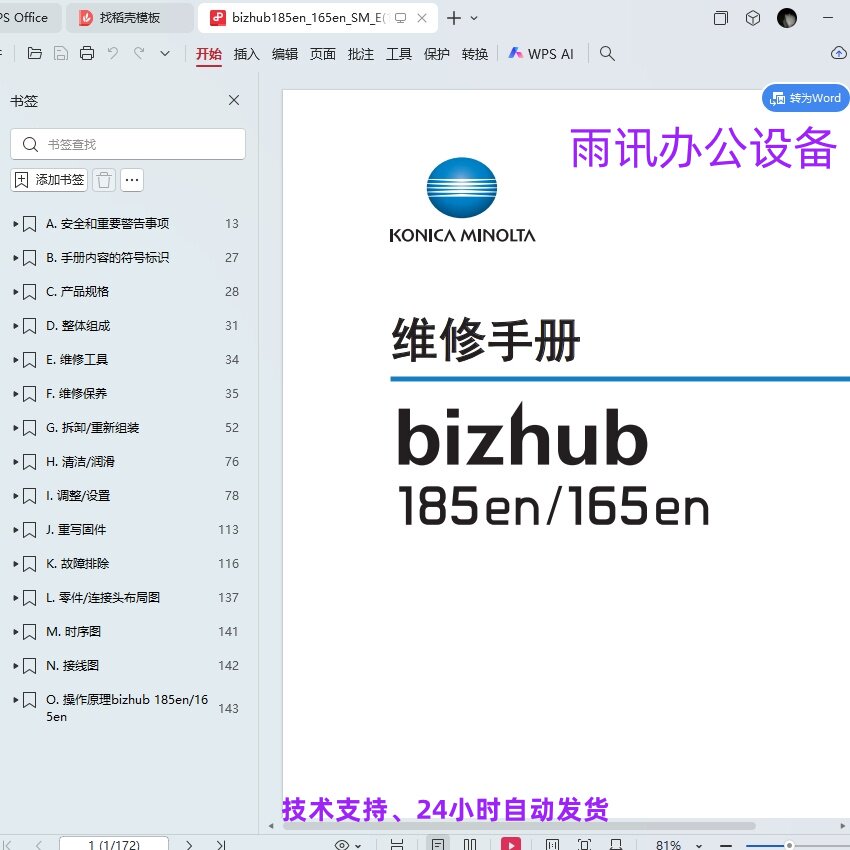
Task: Click the red play slideshow button
Action: pyautogui.click(x=511, y=844)
